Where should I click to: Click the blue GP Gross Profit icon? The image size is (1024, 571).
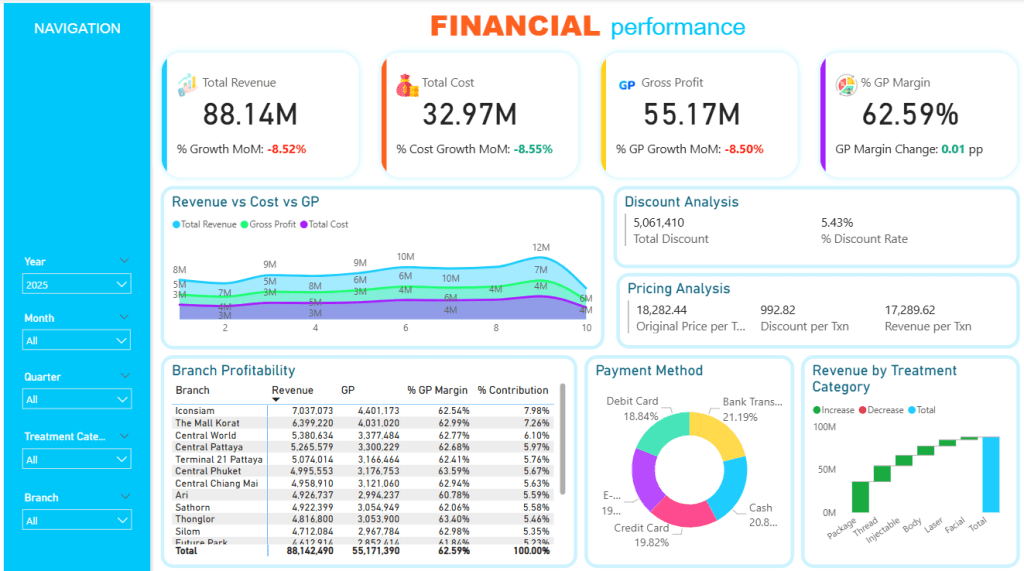pos(627,85)
